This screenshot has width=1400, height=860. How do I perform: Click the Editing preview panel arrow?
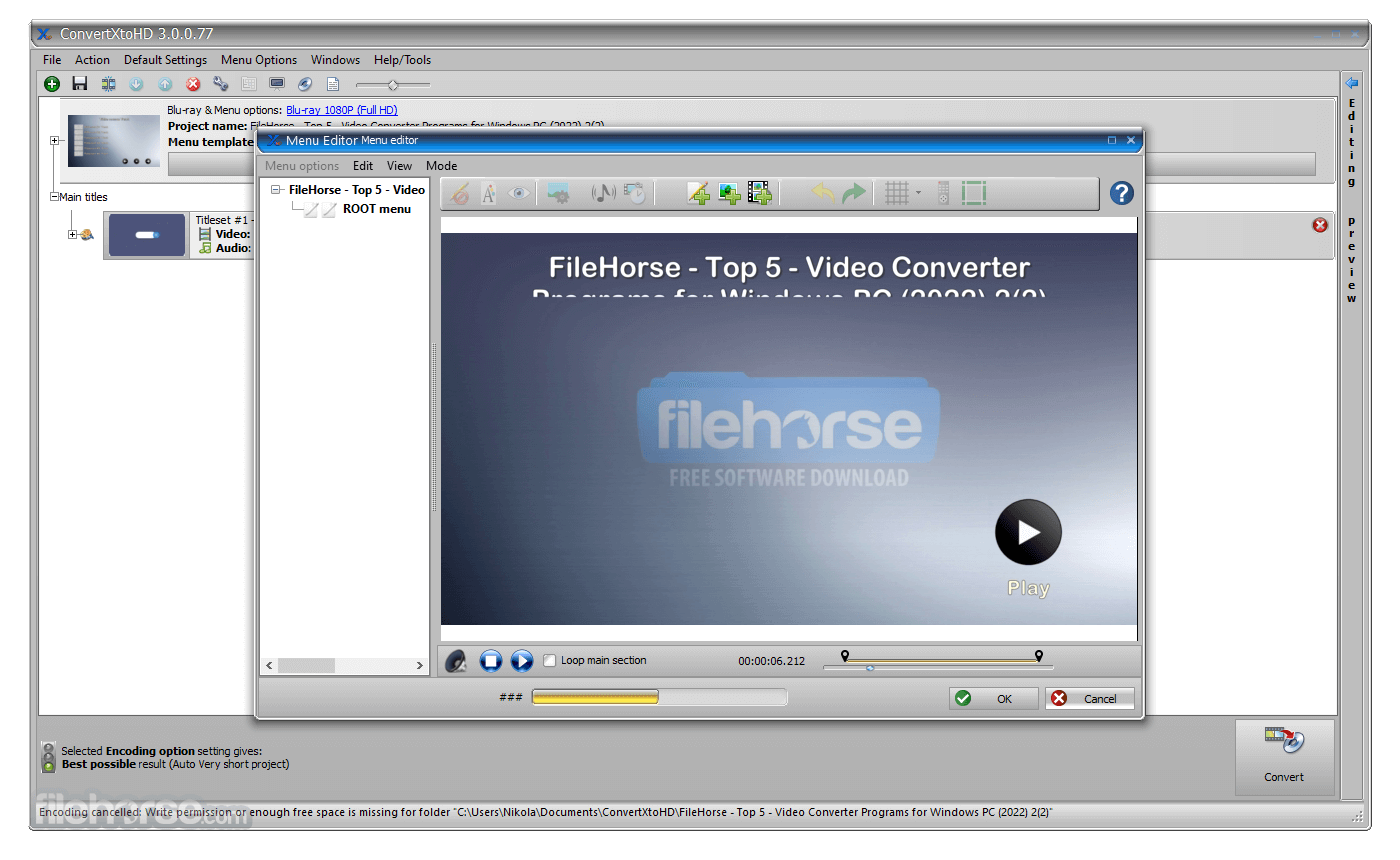point(1352,83)
